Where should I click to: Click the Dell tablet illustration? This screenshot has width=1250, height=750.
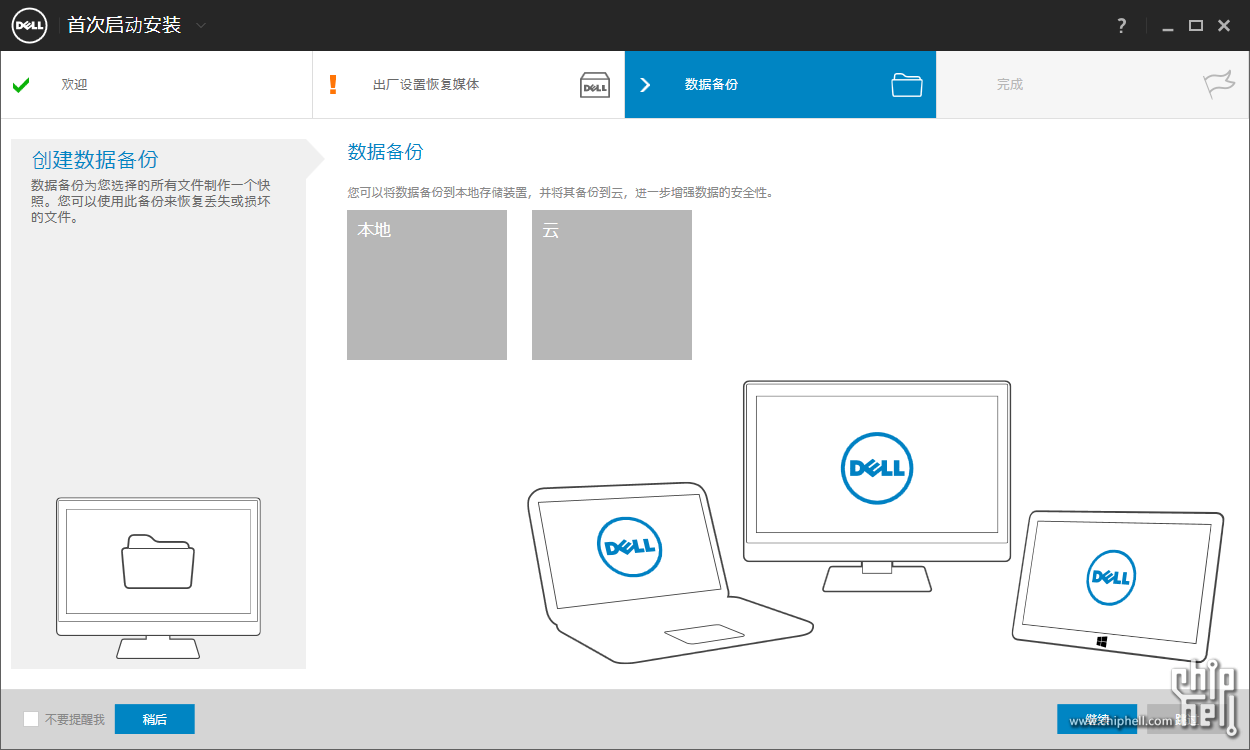[x=1117, y=585]
